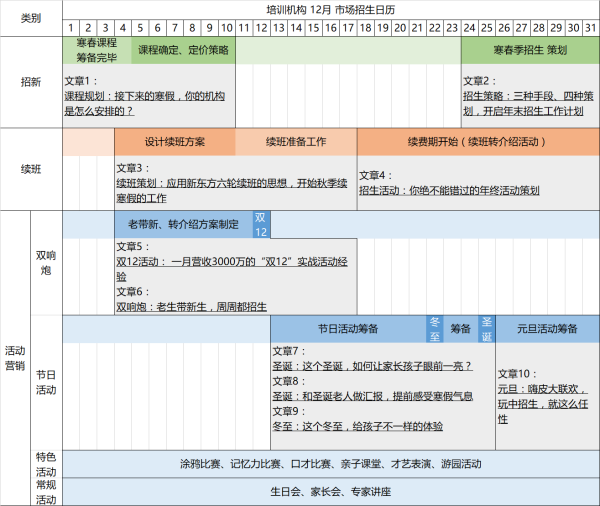
Task: Select the 招新 category cell
Action: coord(31,82)
